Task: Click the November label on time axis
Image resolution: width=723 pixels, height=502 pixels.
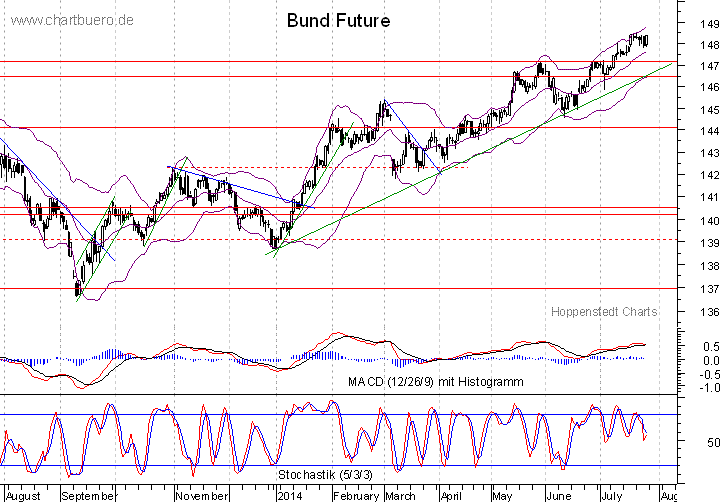Action: point(202,495)
